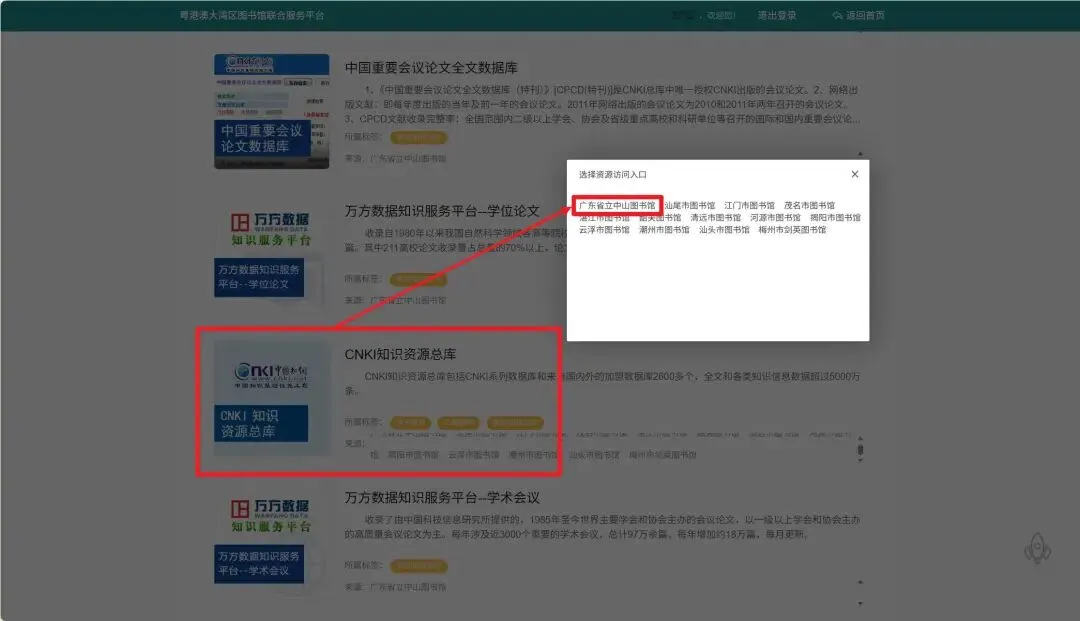Choose 汕头市图书馆 in the access dialog
The width and height of the screenshot is (1080, 621).
[x=724, y=230]
